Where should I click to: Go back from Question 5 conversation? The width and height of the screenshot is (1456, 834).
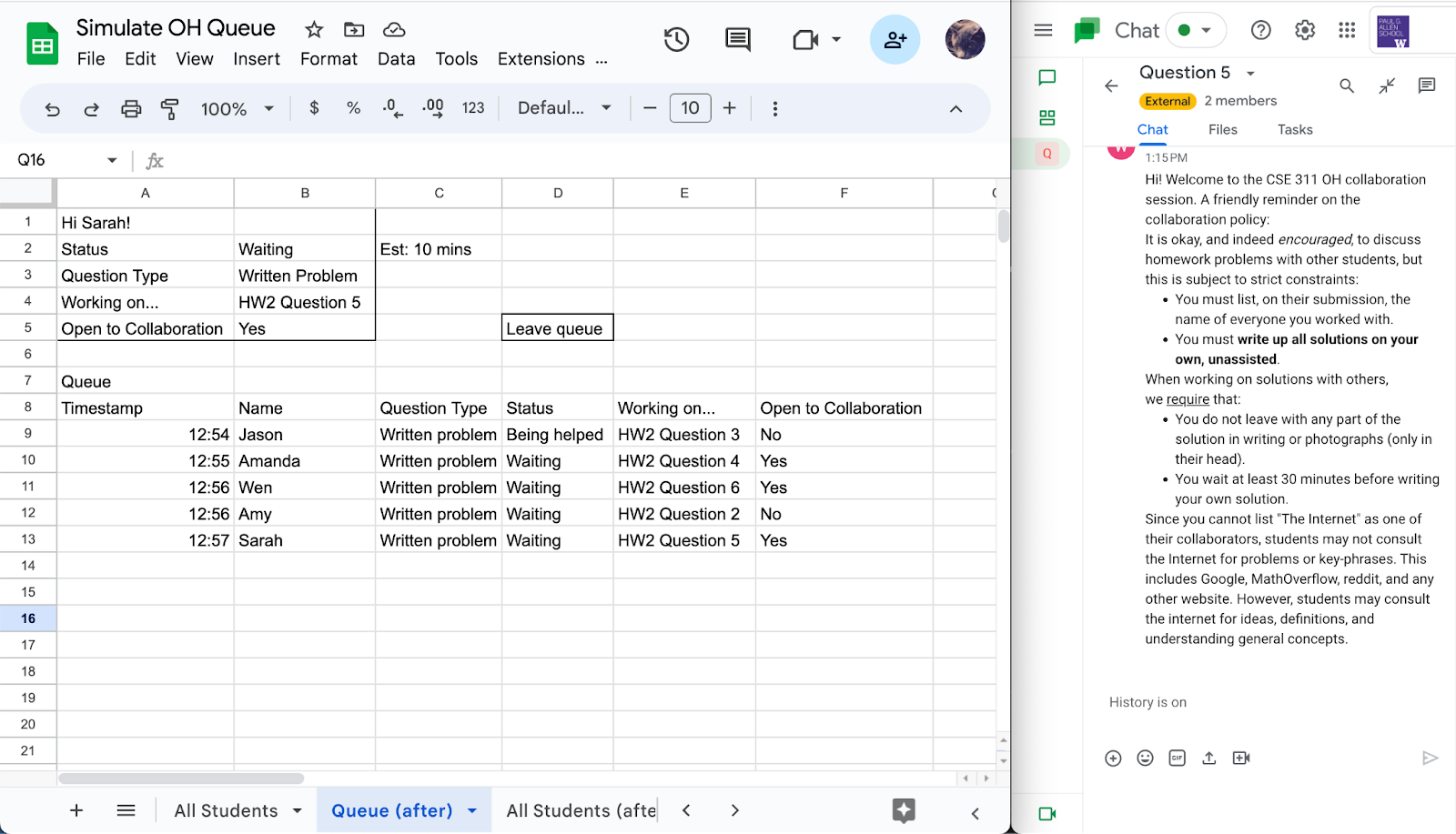click(1111, 85)
